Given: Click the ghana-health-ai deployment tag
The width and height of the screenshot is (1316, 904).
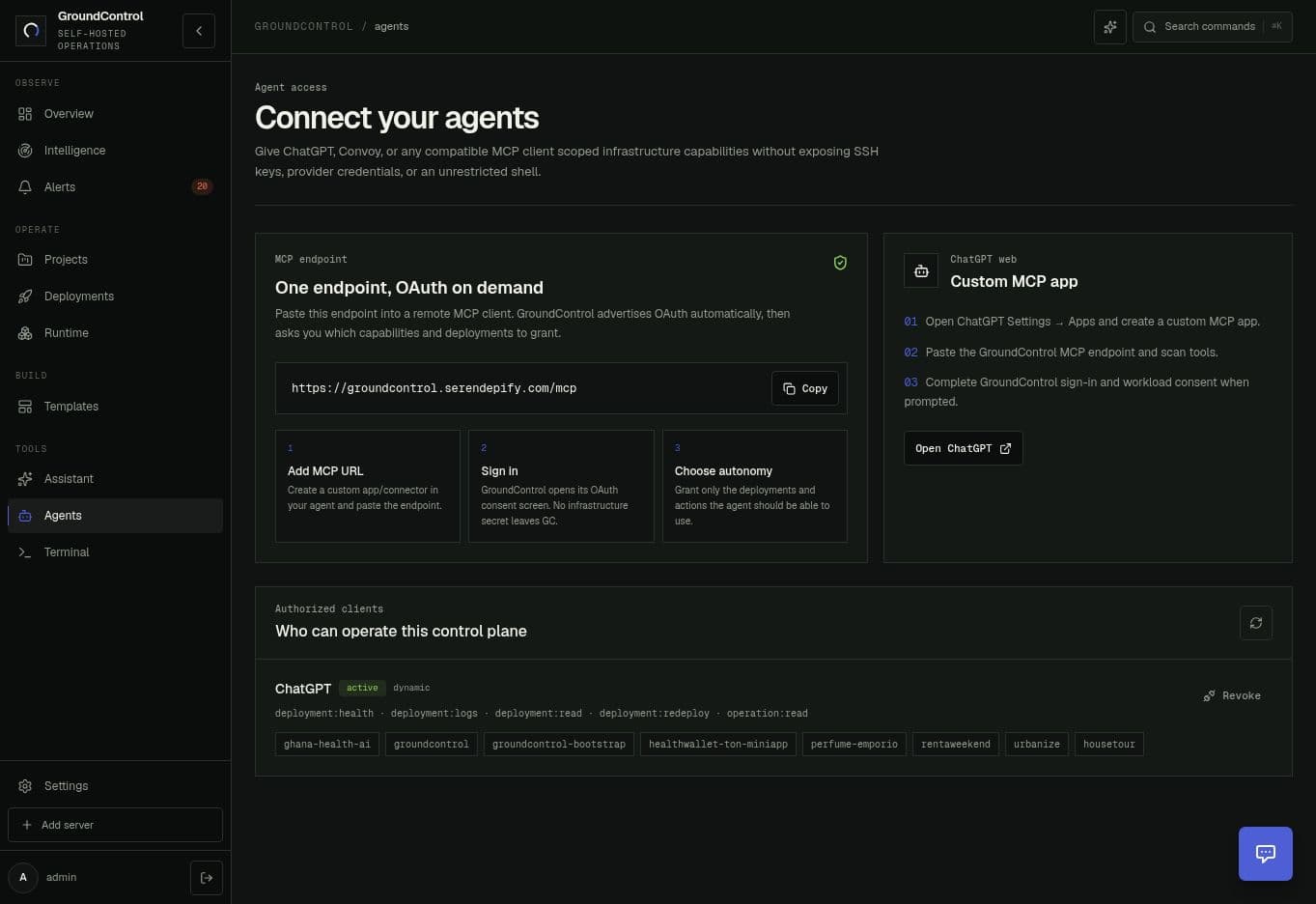Looking at the screenshot, I should pyautogui.click(x=327, y=745).
